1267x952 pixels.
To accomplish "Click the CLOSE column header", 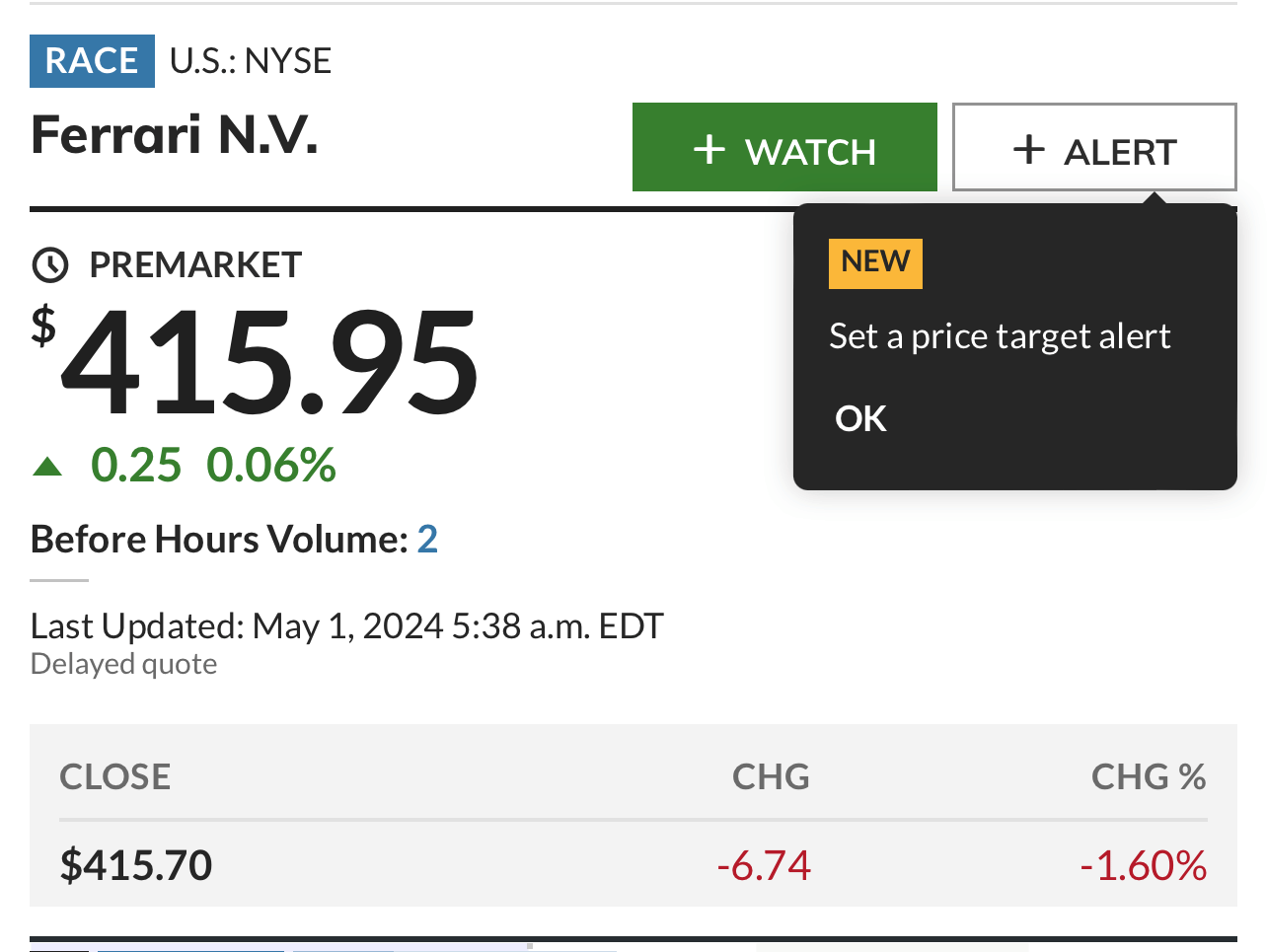I will point(115,777).
